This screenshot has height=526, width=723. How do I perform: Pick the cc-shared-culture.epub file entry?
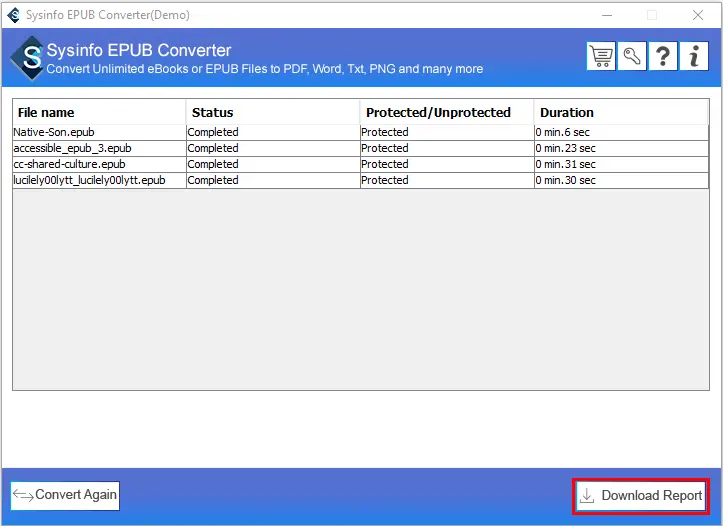pos(69,164)
